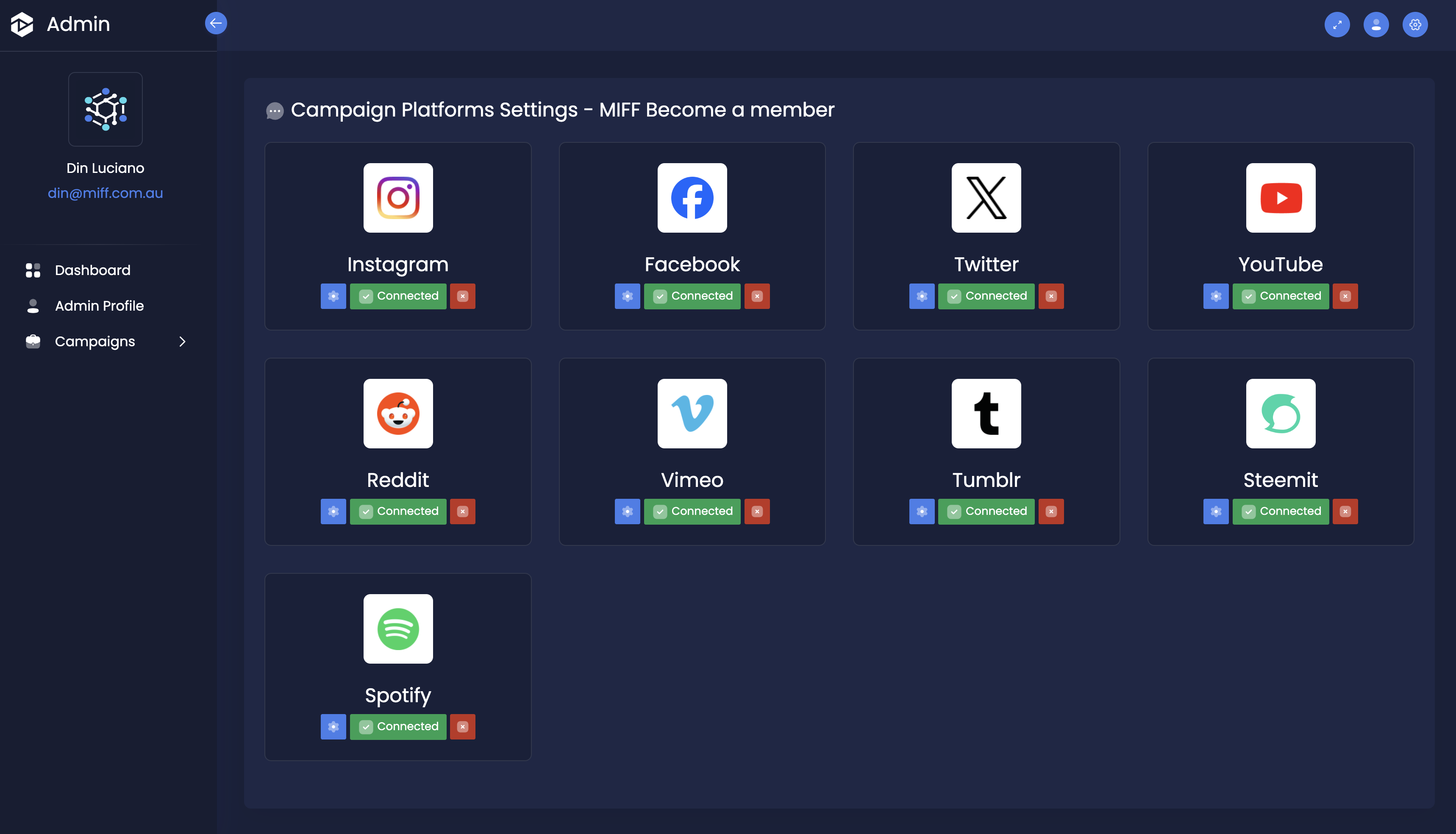Expand the Campaigns submenu chevron
The height and width of the screenshot is (834, 1456).
point(182,342)
